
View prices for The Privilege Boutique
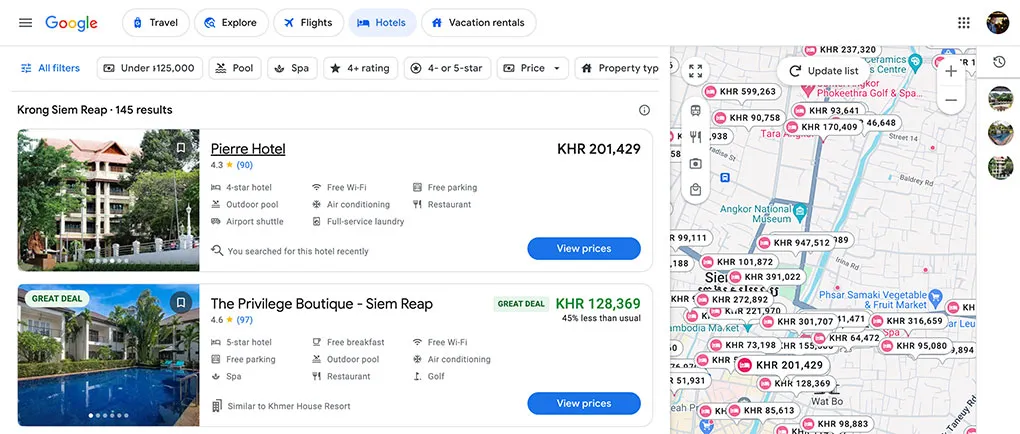(584, 403)
